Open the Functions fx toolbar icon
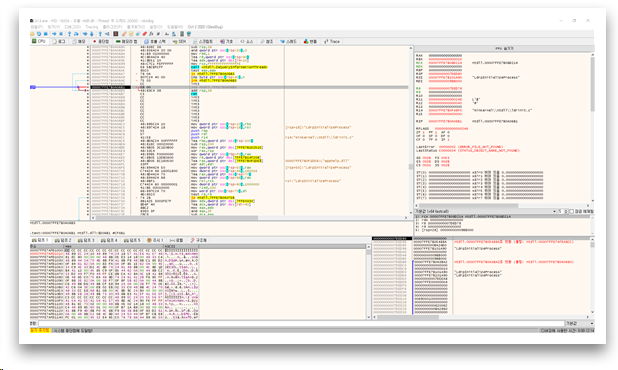The height and width of the screenshot is (370, 618). click(x=151, y=34)
